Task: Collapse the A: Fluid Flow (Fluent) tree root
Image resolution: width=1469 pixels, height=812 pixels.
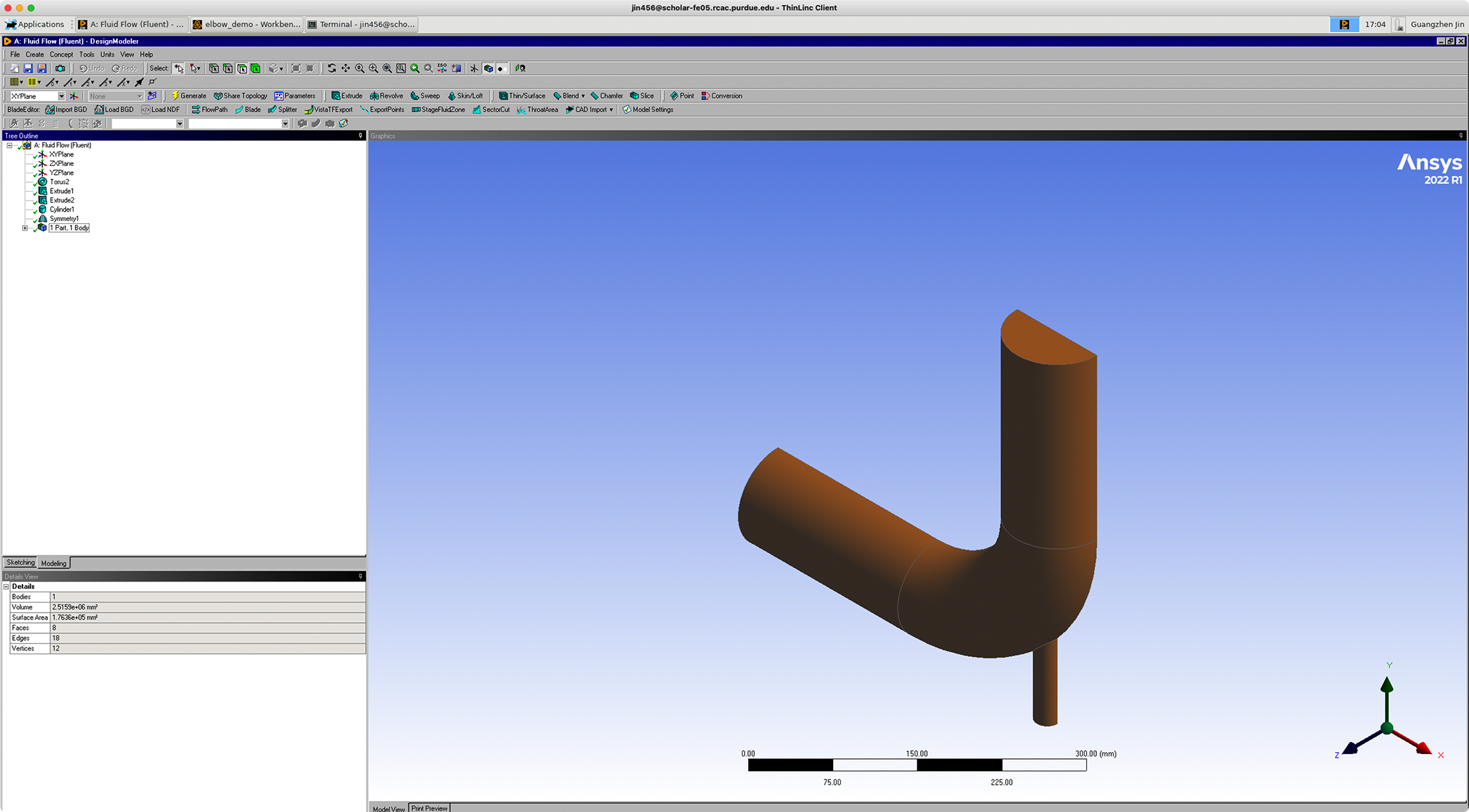Action: pos(10,146)
